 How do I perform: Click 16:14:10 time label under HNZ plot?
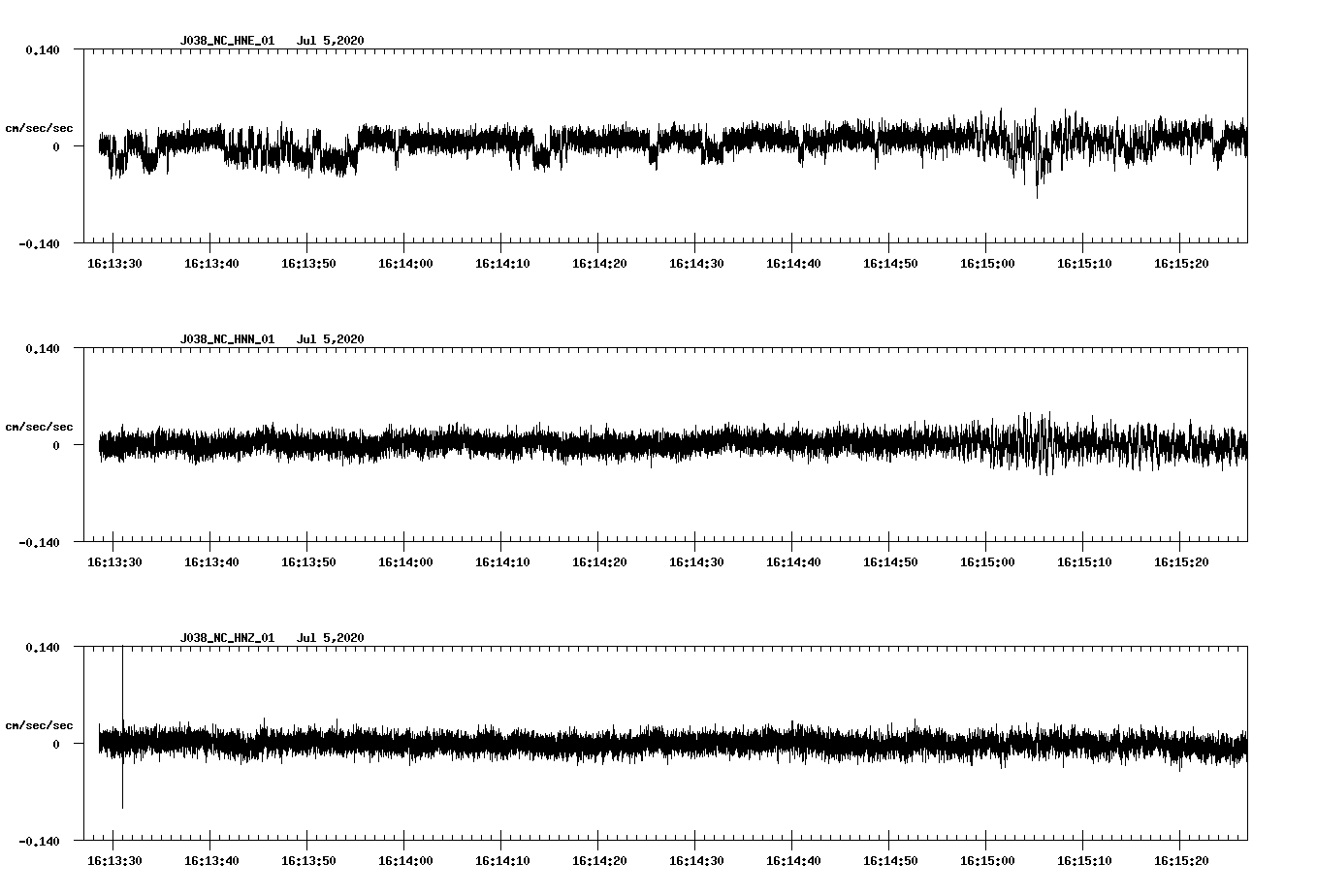coord(502,861)
